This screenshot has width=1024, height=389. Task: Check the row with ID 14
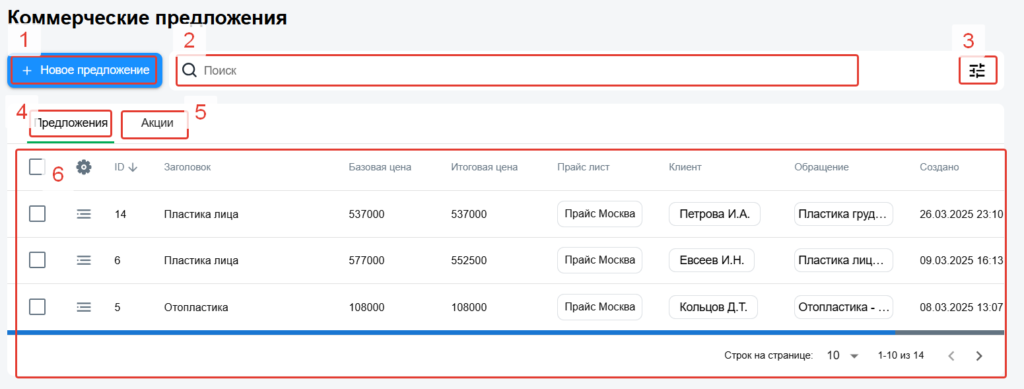click(x=37, y=213)
